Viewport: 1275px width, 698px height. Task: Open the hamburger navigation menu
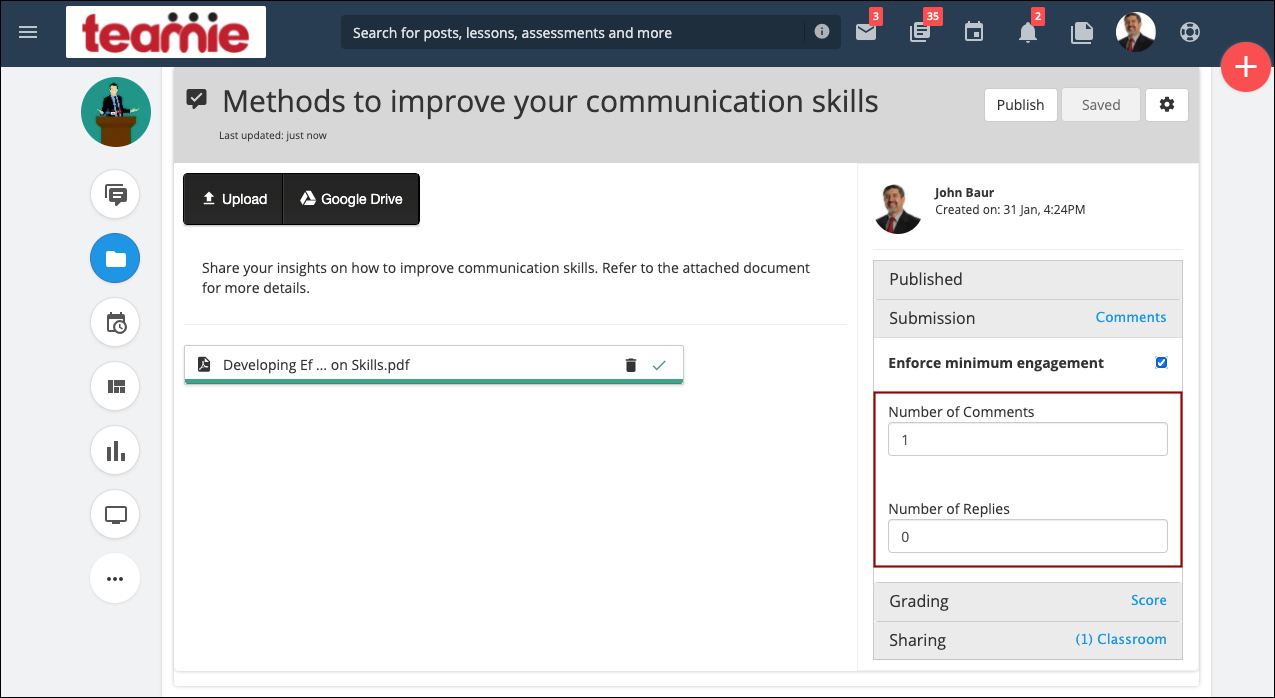(28, 32)
